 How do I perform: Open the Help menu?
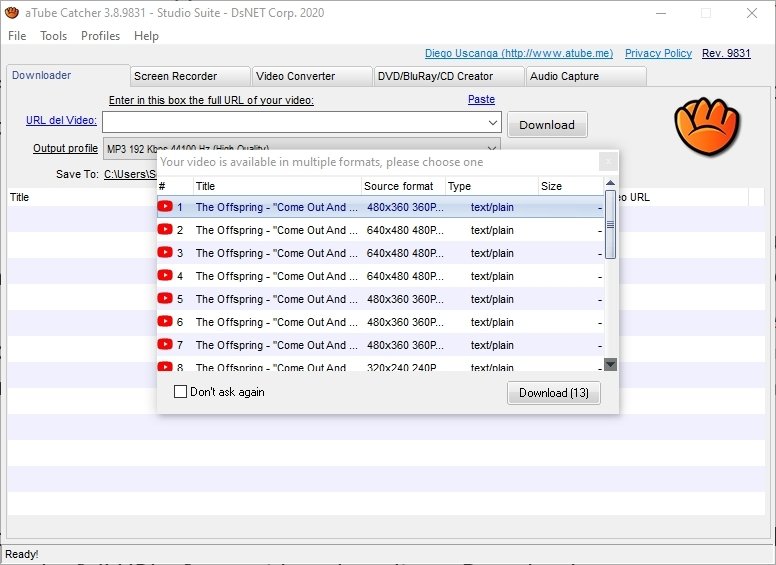point(146,36)
